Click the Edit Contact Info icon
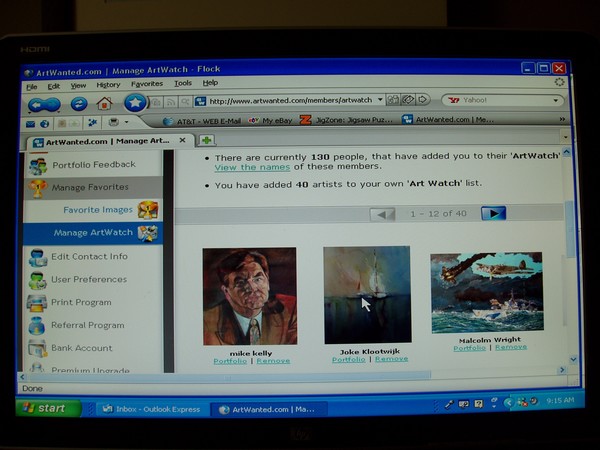The height and width of the screenshot is (450, 600). tap(38, 258)
